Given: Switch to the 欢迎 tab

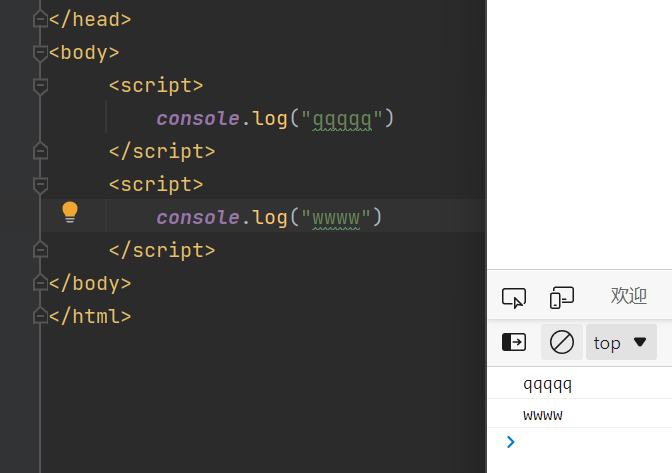Looking at the screenshot, I should 629,296.
